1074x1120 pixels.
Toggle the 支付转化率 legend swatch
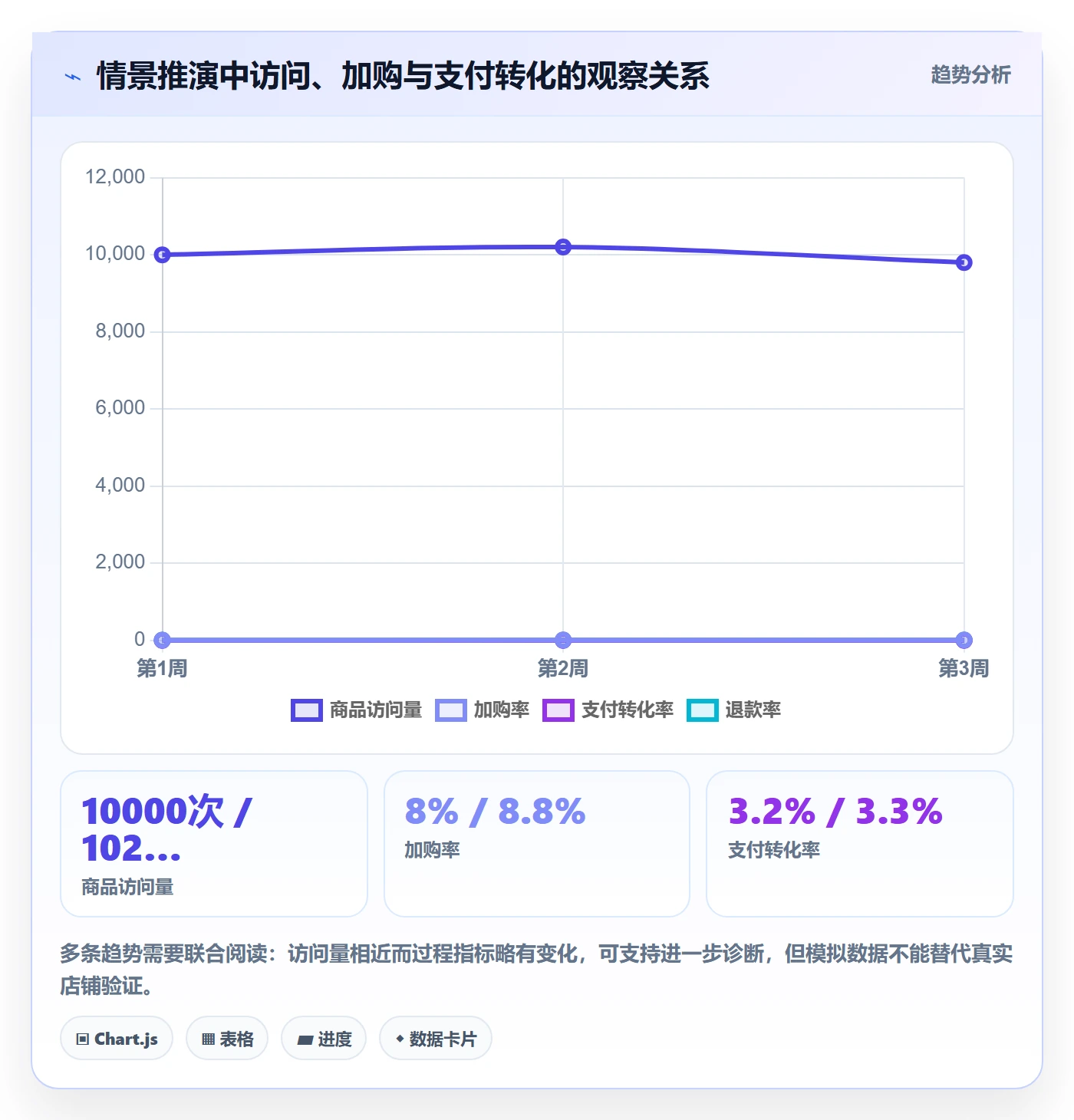tap(558, 710)
